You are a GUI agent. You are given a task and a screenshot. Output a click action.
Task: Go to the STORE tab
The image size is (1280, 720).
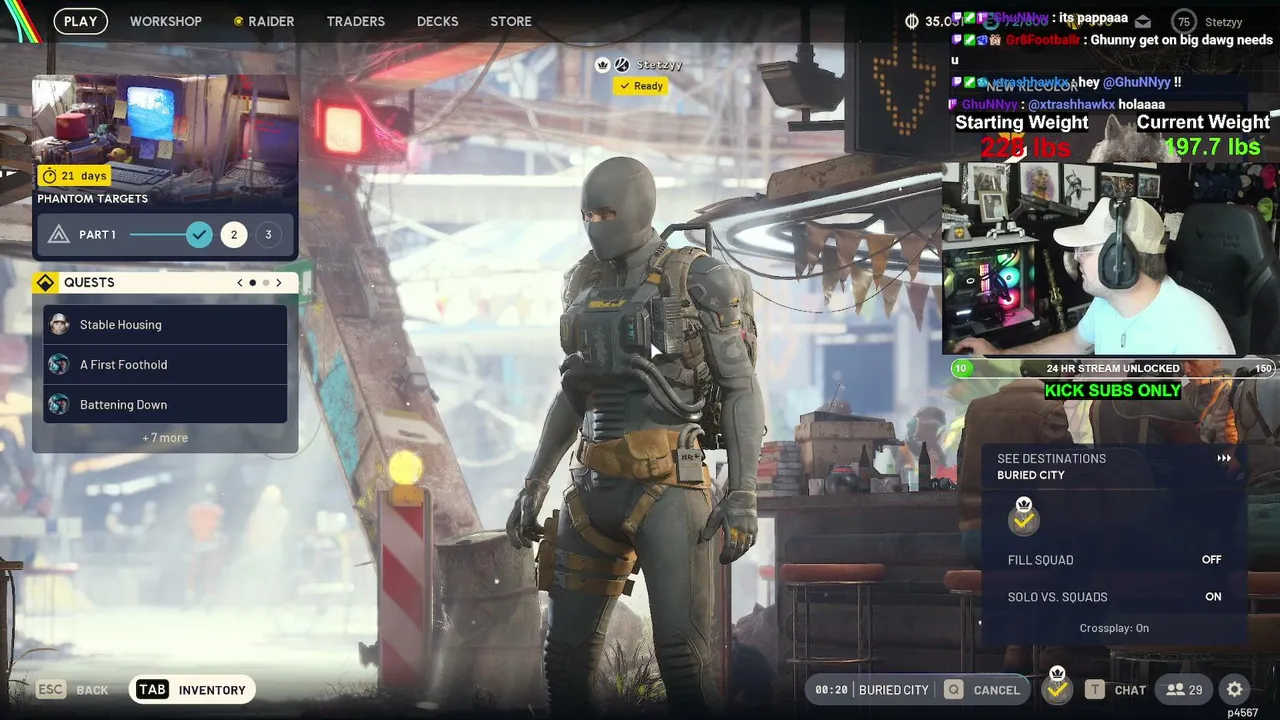pos(511,21)
